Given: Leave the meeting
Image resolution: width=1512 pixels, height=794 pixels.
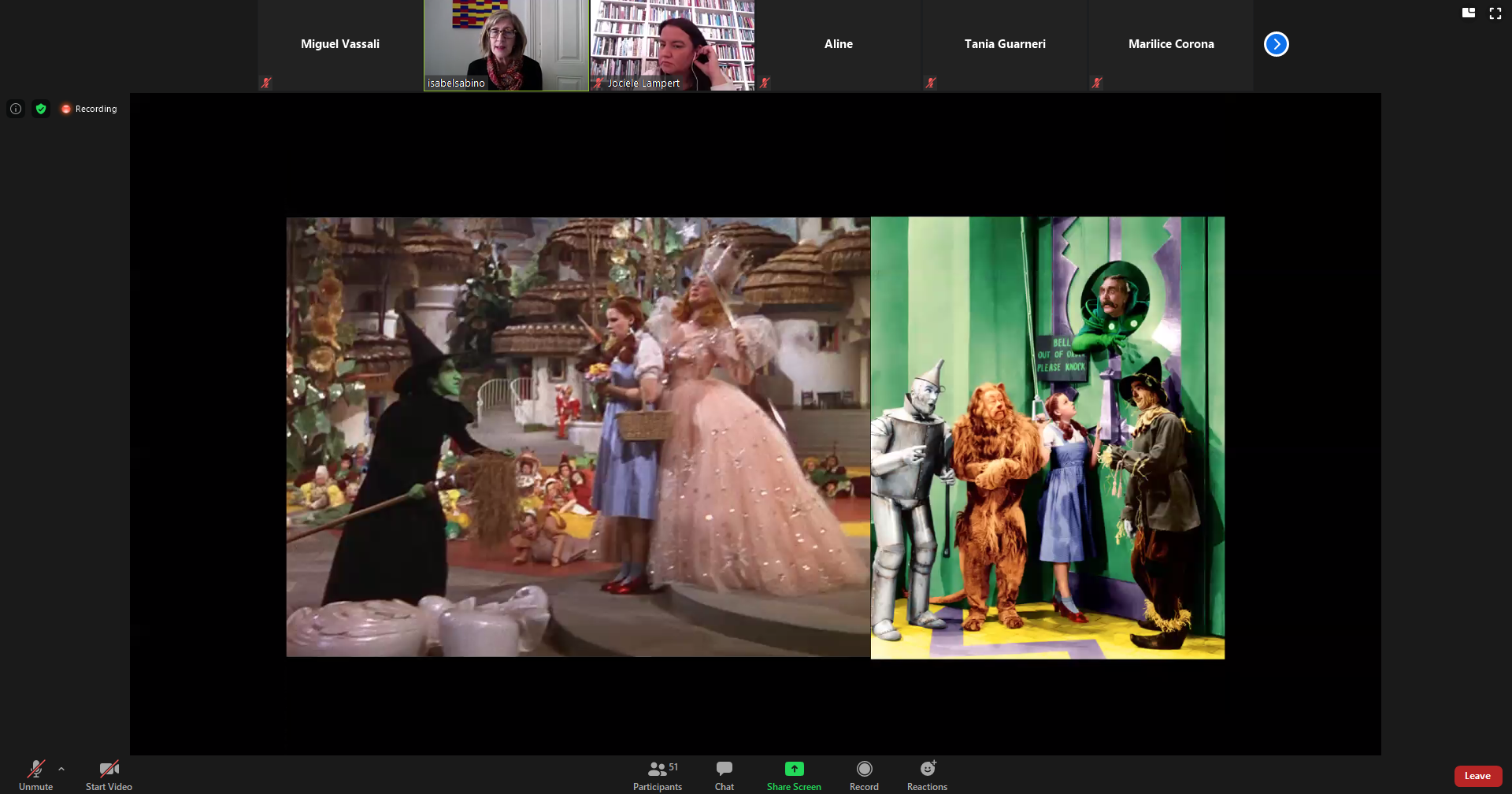Looking at the screenshot, I should [x=1477, y=776].
